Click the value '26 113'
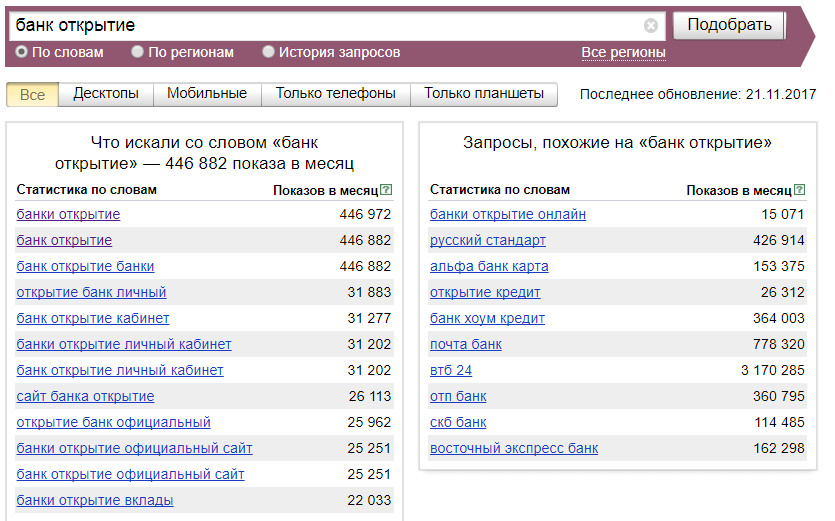Image resolution: width=835 pixels, height=521 pixels. pos(370,396)
